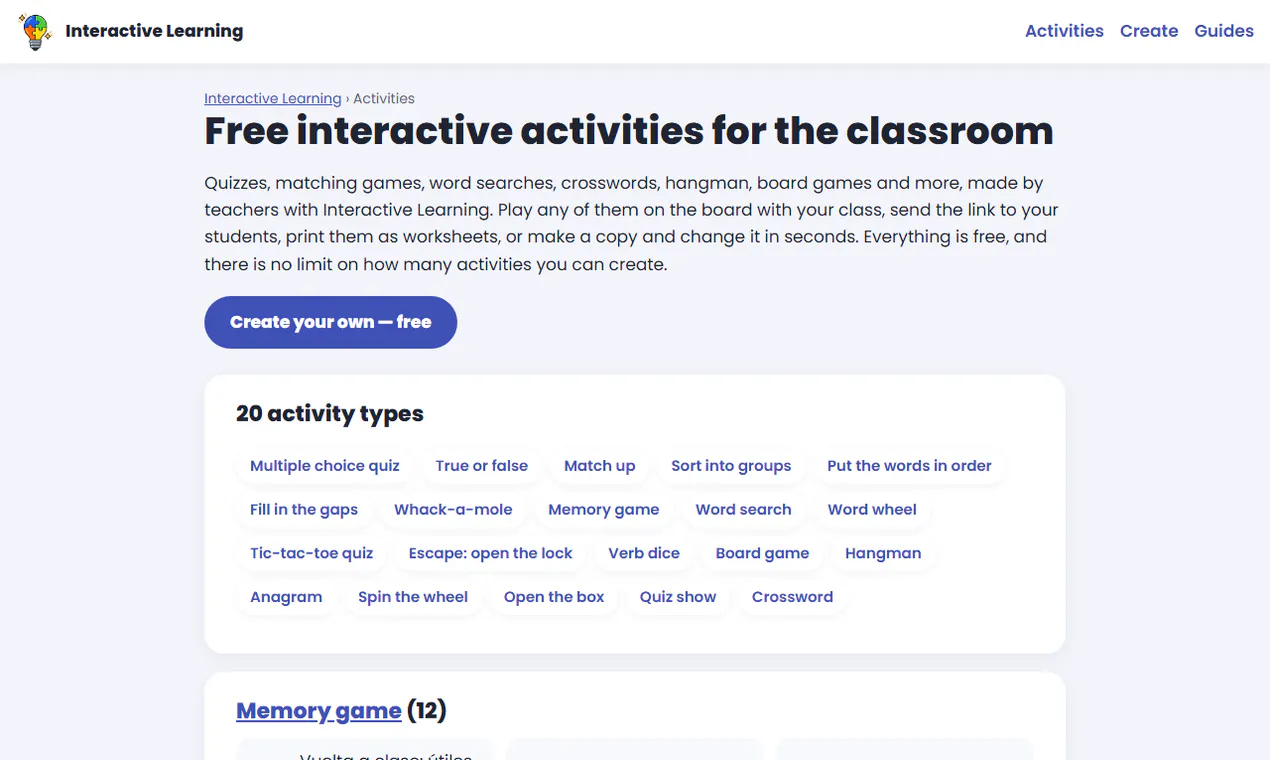The height and width of the screenshot is (760, 1270).
Task: Choose the Match up activity type
Action: click(x=600, y=466)
